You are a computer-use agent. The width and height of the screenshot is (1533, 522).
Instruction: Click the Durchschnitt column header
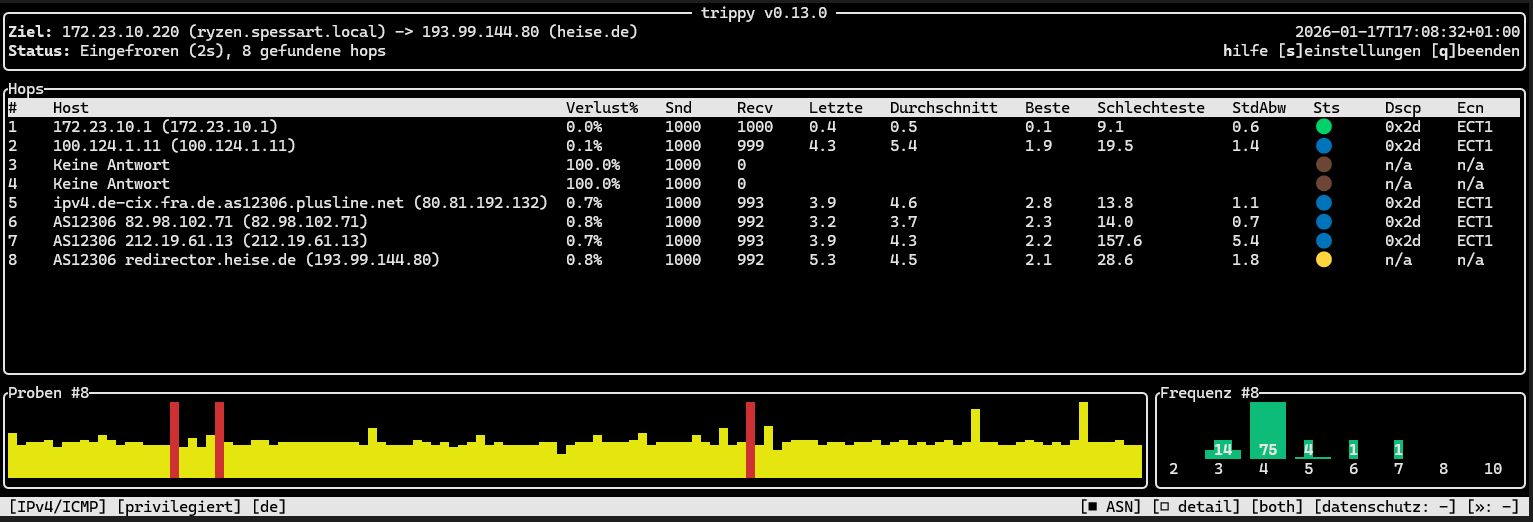(x=943, y=108)
